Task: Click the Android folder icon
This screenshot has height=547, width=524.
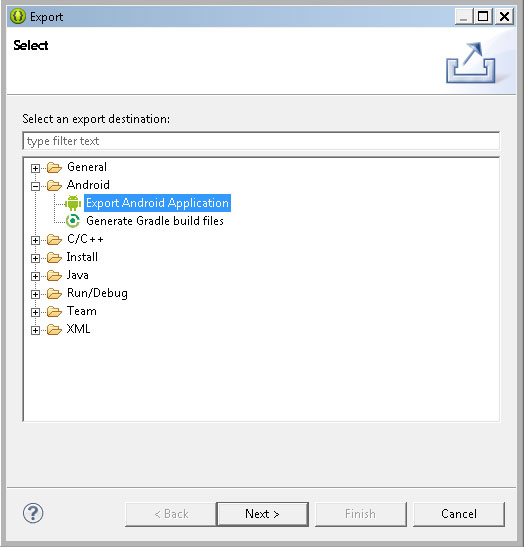Action: tap(54, 185)
